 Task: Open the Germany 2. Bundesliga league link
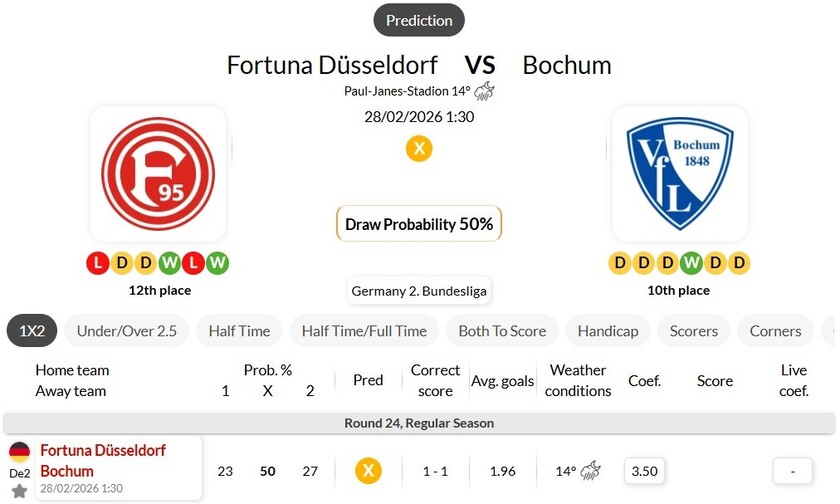click(419, 291)
